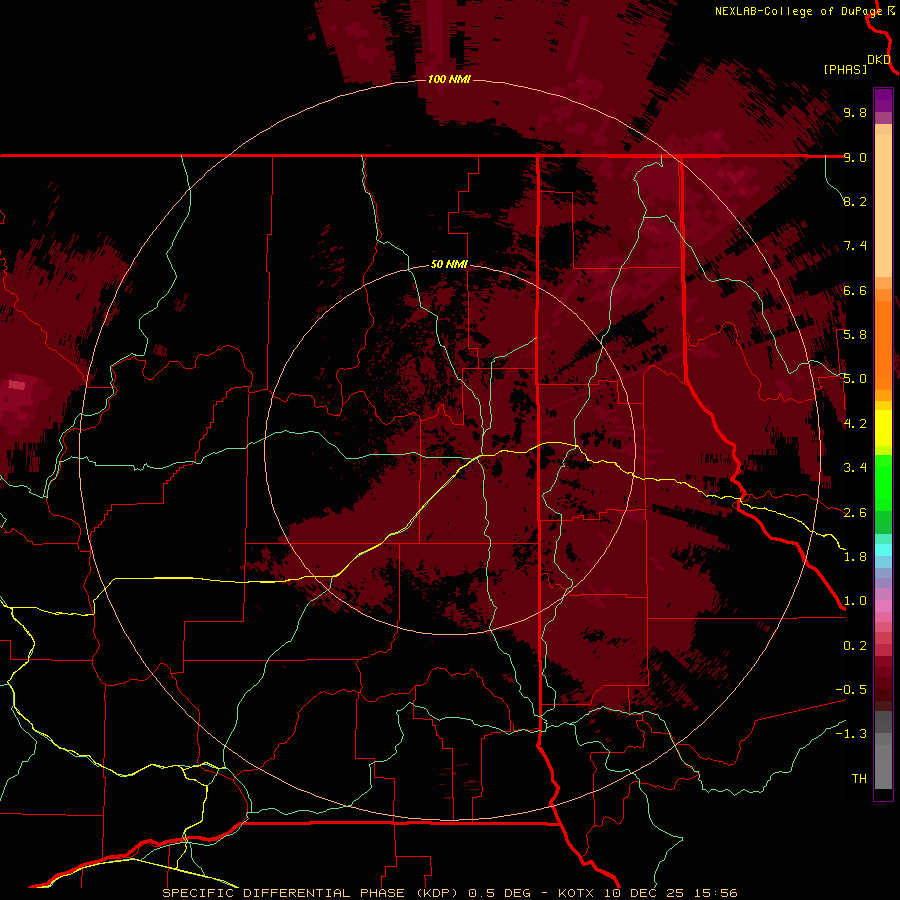Click the 7.4 scale label
This screenshot has height=900, width=900.
855,246
